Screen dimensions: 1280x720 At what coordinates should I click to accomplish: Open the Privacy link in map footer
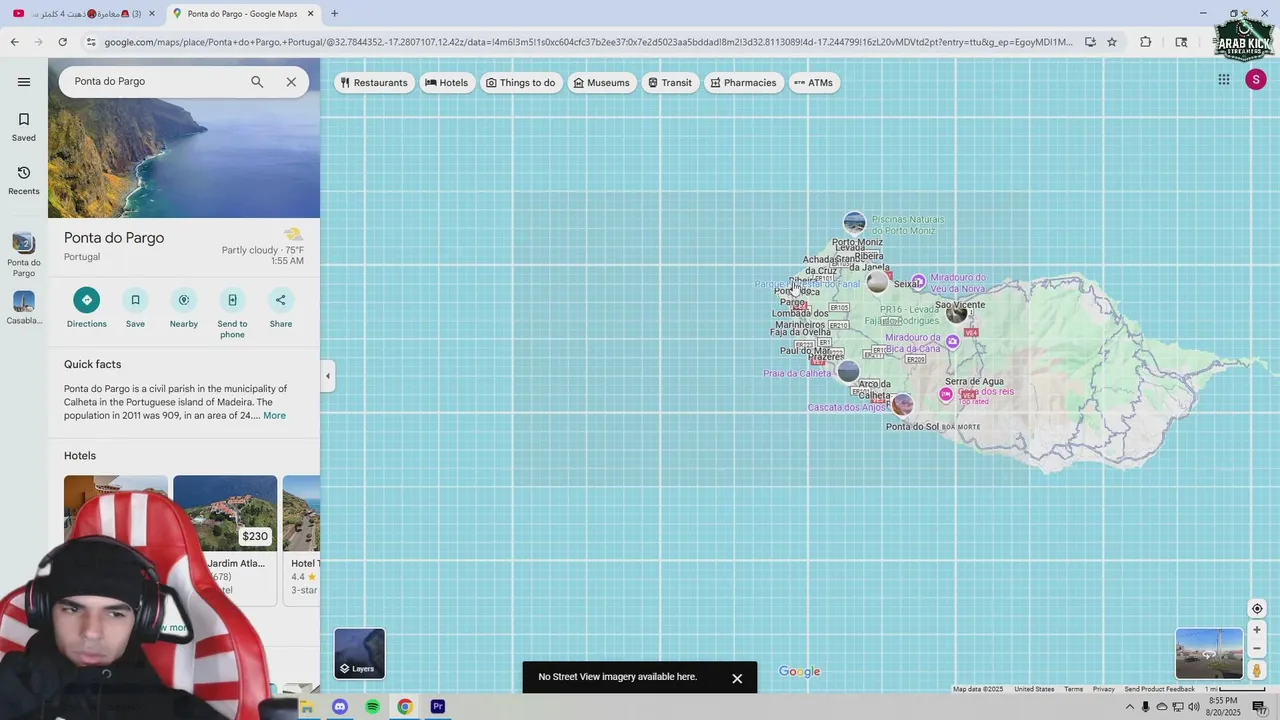point(1103,689)
